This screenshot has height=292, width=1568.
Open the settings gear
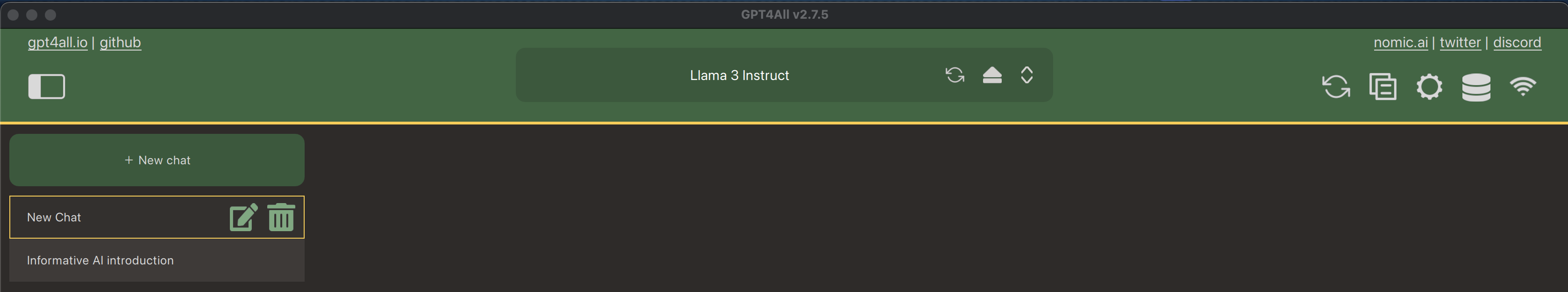[1429, 86]
